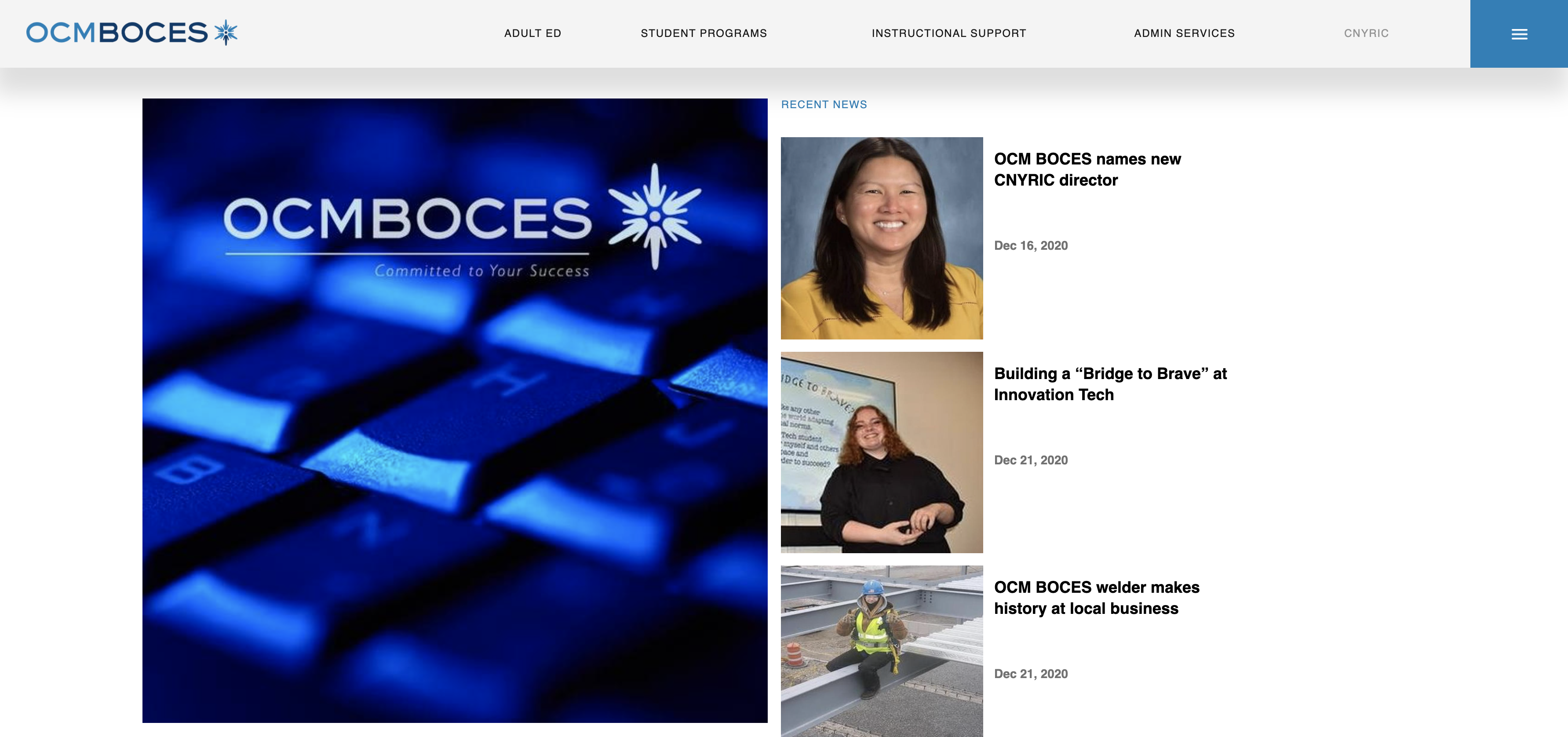Read the Bridge to Brave article

click(1110, 384)
